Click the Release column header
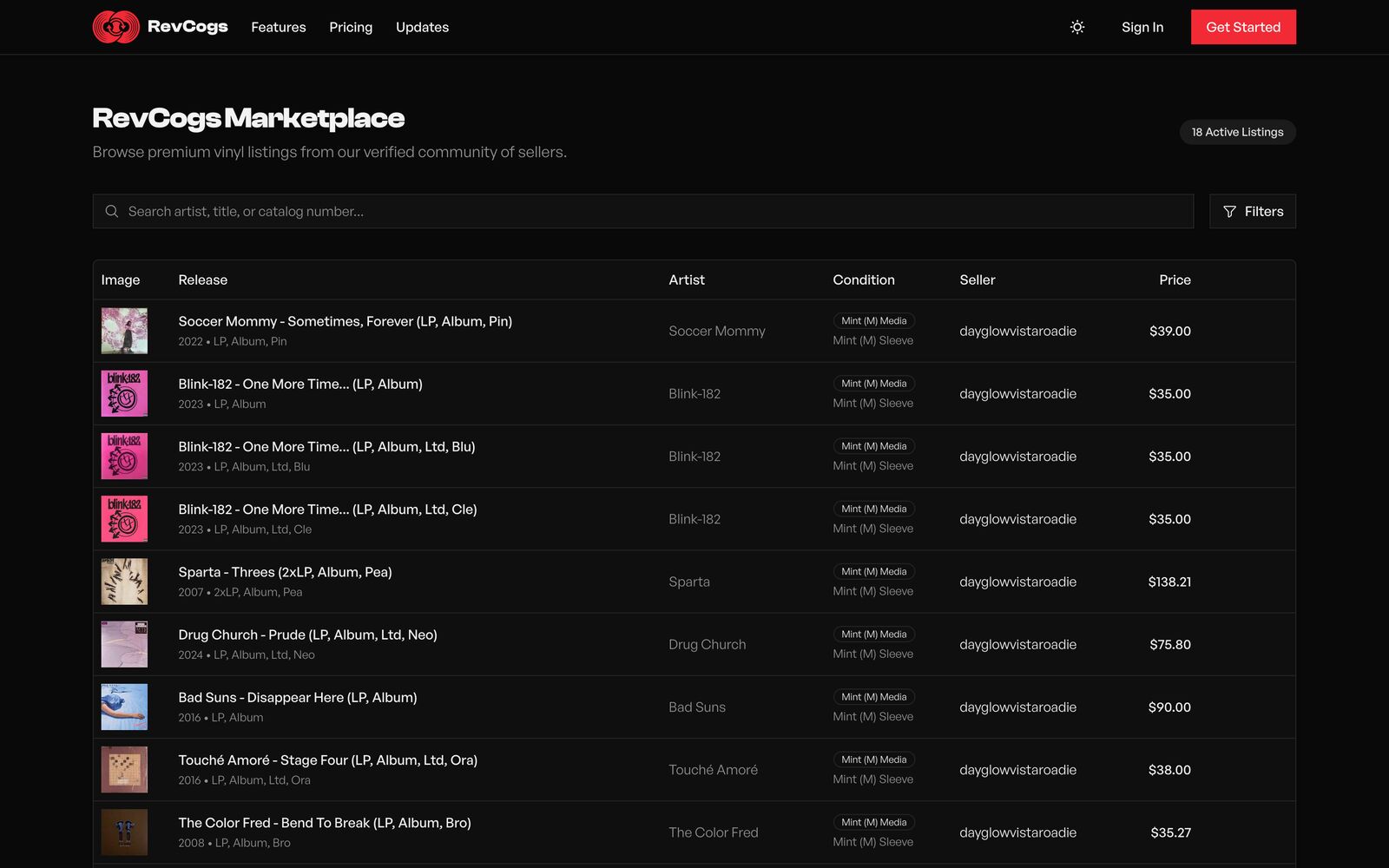 pos(203,279)
